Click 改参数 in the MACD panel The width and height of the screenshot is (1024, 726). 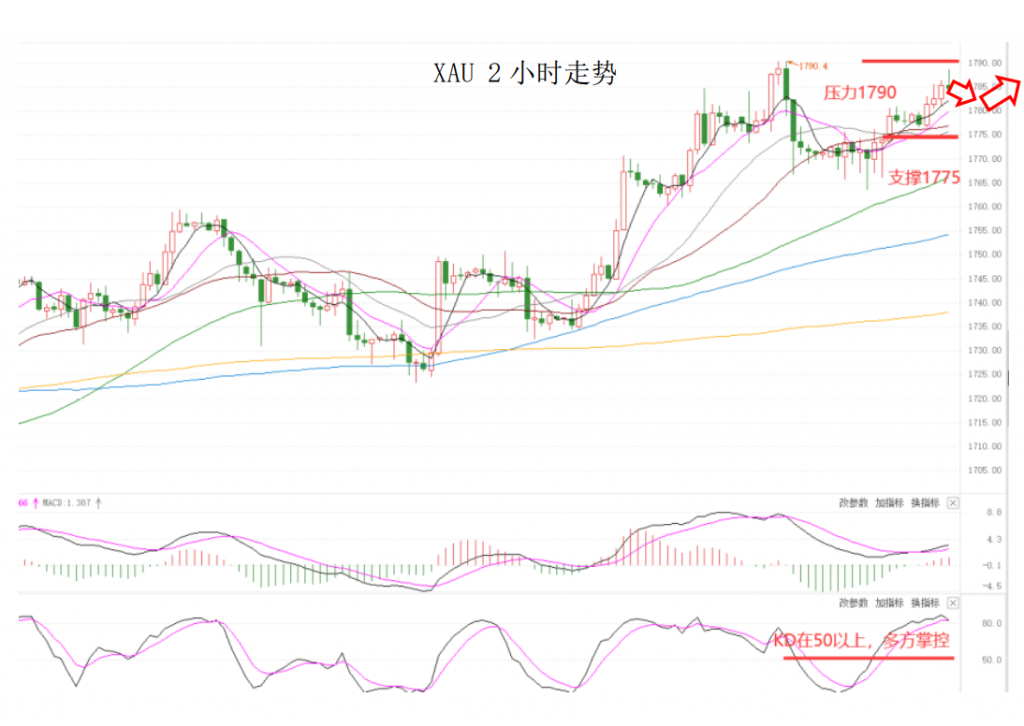pyautogui.click(x=854, y=503)
